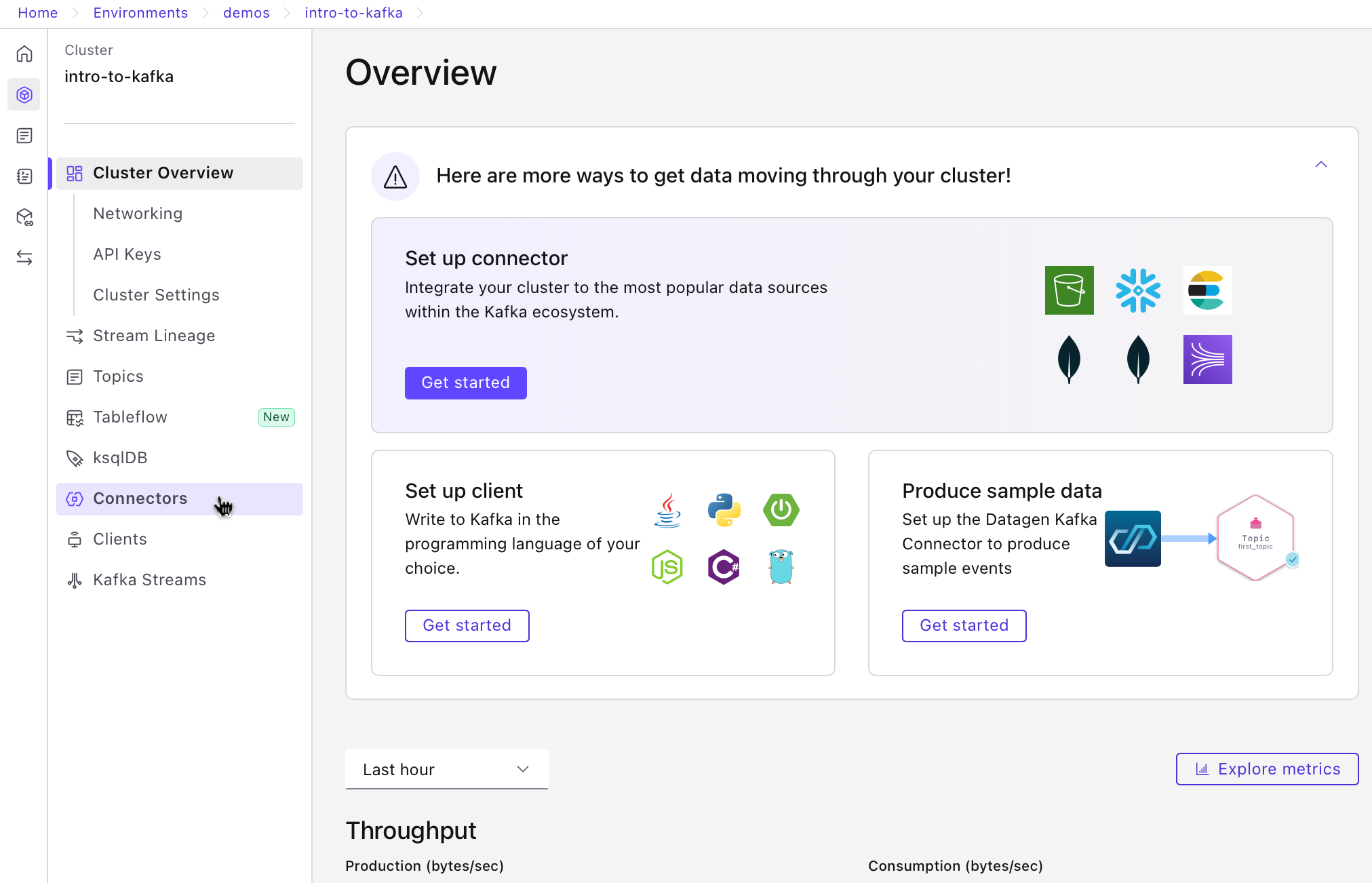Screen dimensions: 1372x883
Task: Click the Elasticsearch connector logo
Action: (x=1207, y=290)
